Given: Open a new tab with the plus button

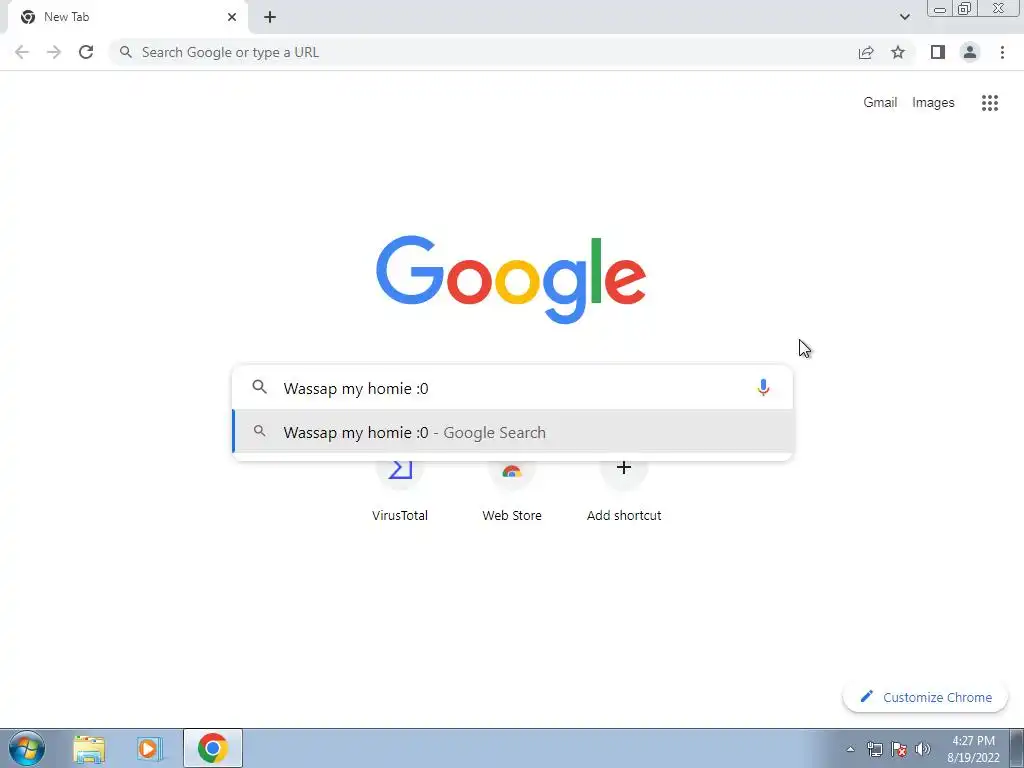Looking at the screenshot, I should [270, 17].
